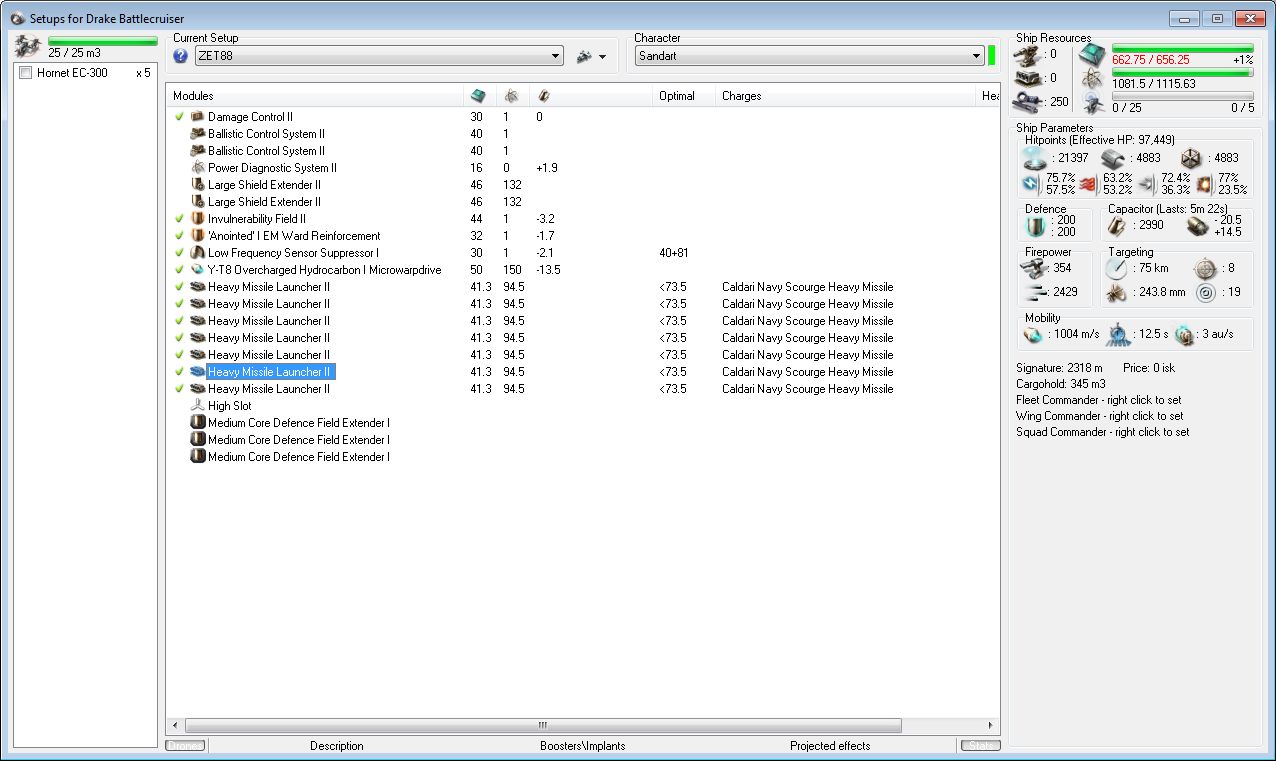Click the sensor strength icon showing 19
The image size is (1276, 761).
click(1205, 292)
